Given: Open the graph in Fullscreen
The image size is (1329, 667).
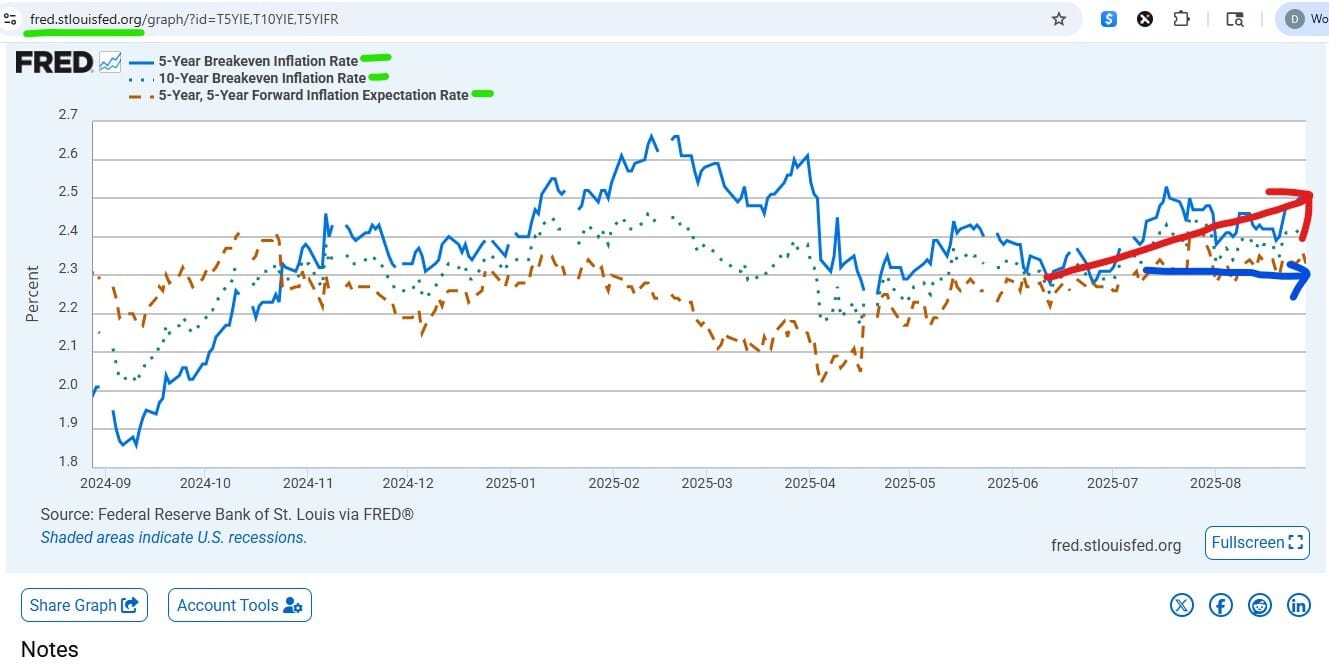Looking at the screenshot, I should (1257, 543).
